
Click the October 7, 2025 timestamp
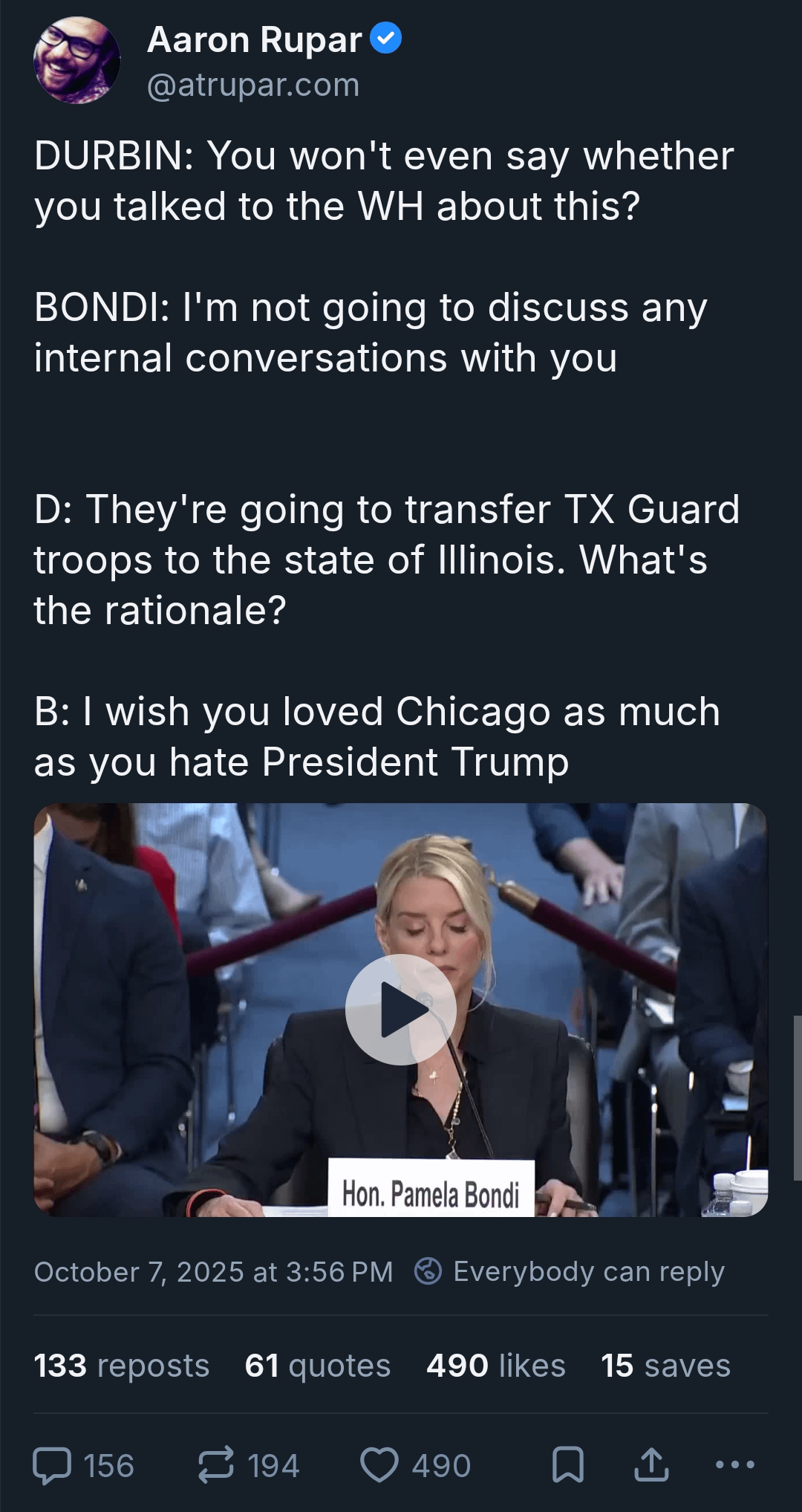point(213,1271)
